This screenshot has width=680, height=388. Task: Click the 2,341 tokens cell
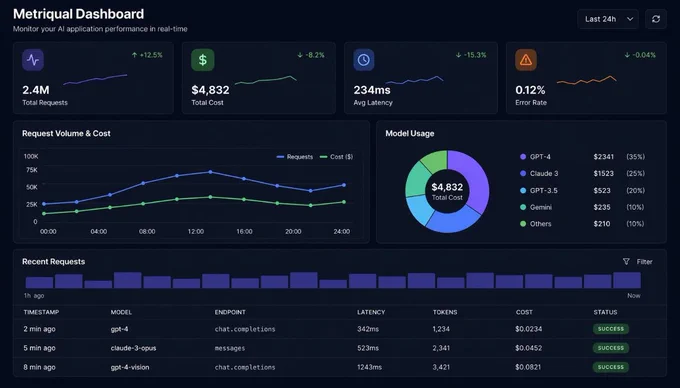click(x=441, y=348)
